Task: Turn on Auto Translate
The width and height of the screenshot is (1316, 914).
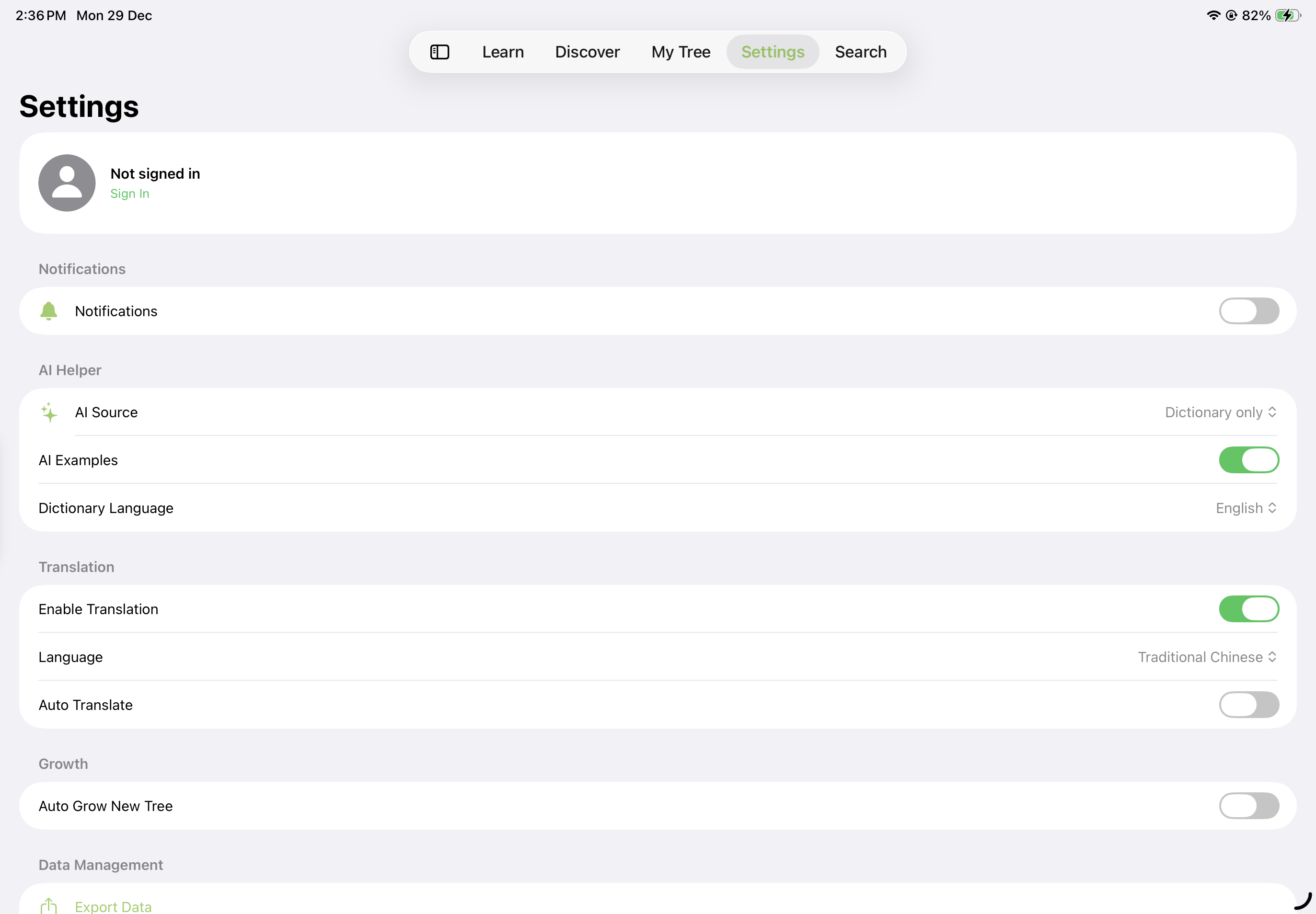Action: click(x=1248, y=704)
